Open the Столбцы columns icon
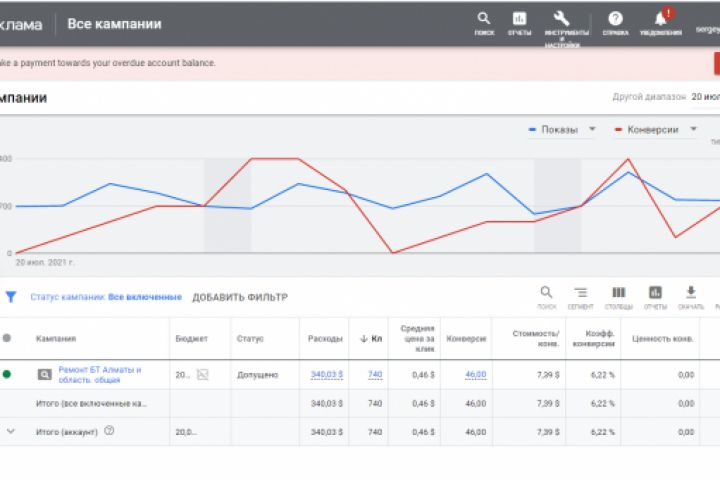 pyautogui.click(x=619, y=294)
